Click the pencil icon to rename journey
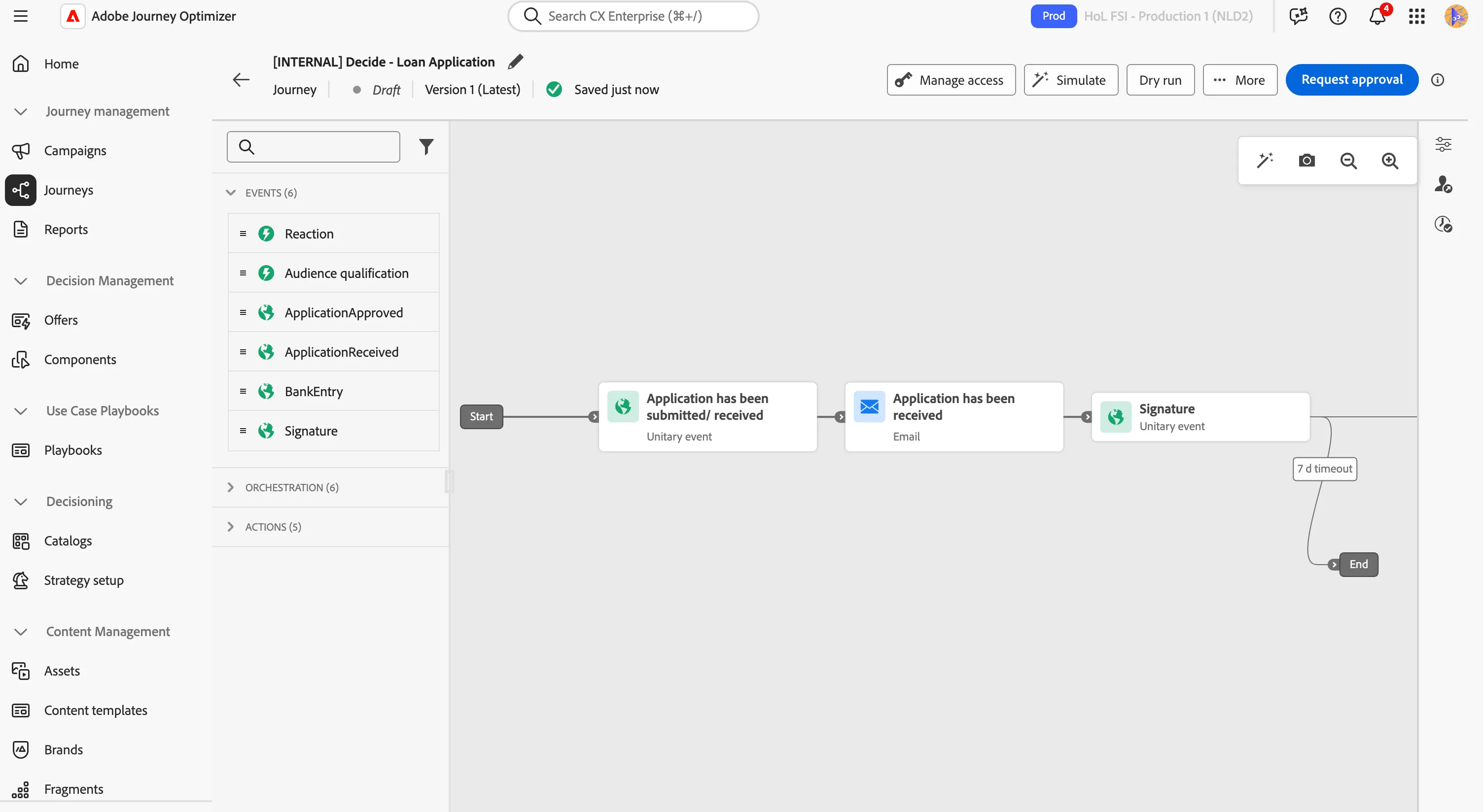The height and width of the screenshot is (812, 1483). point(515,62)
